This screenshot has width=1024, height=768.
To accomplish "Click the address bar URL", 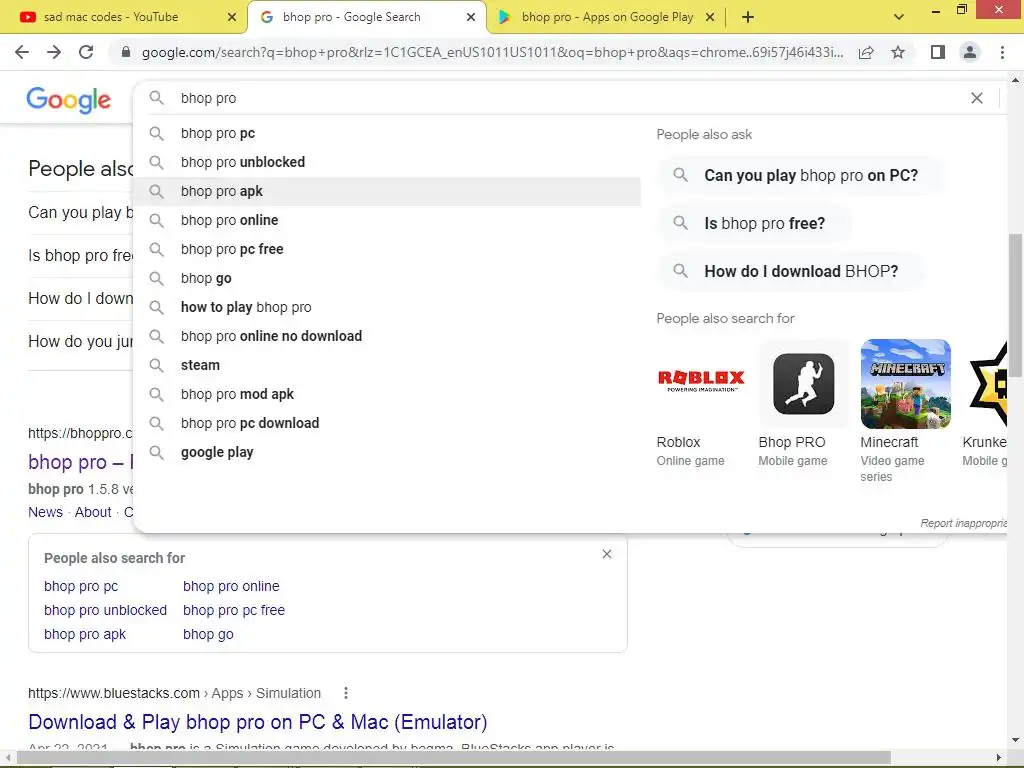I will (492, 52).
